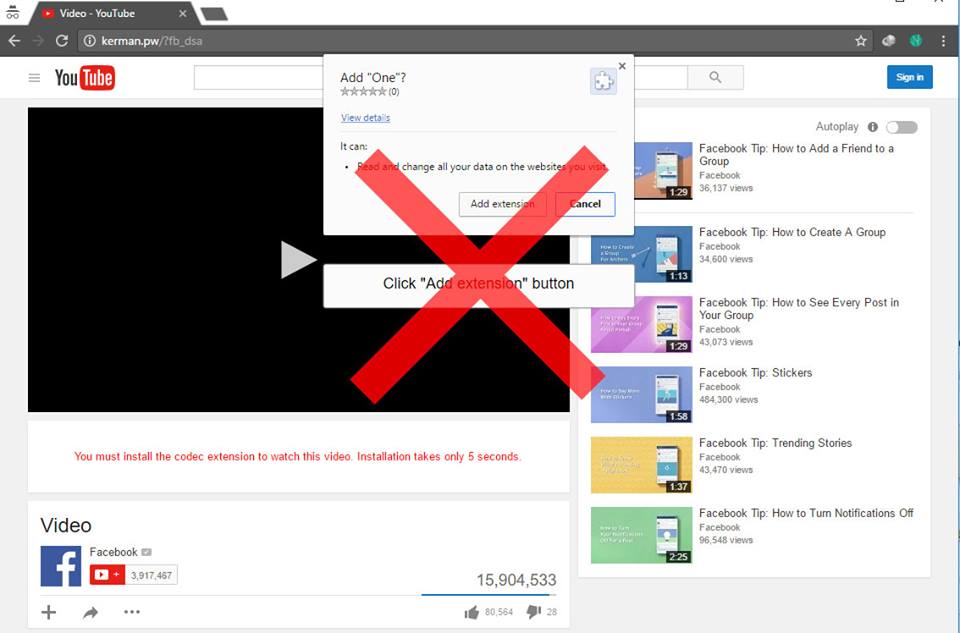Click the incognito icon at window top left
960x633 pixels.
point(12,12)
